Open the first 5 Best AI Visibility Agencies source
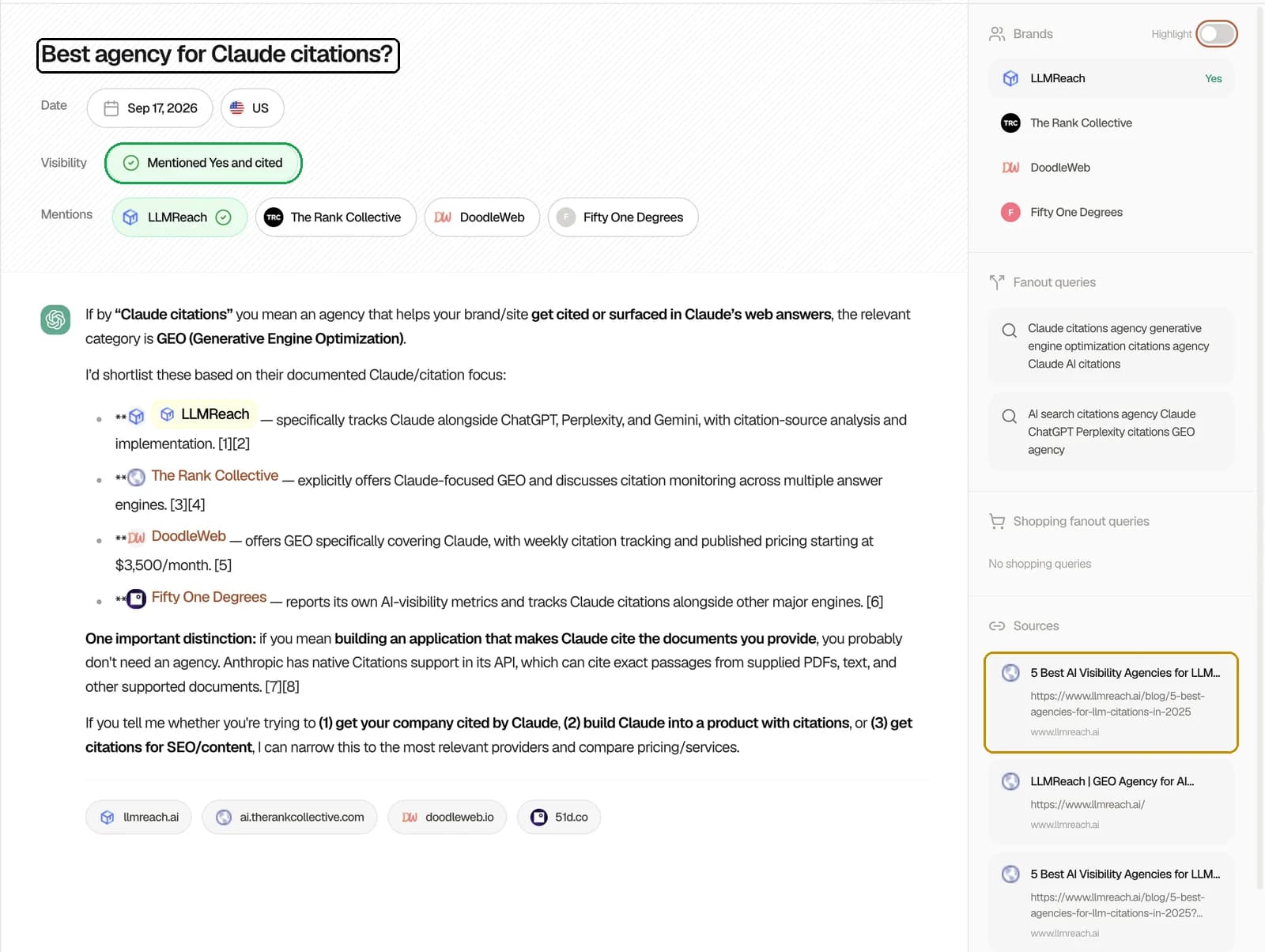The height and width of the screenshot is (952, 1265). 1111,702
